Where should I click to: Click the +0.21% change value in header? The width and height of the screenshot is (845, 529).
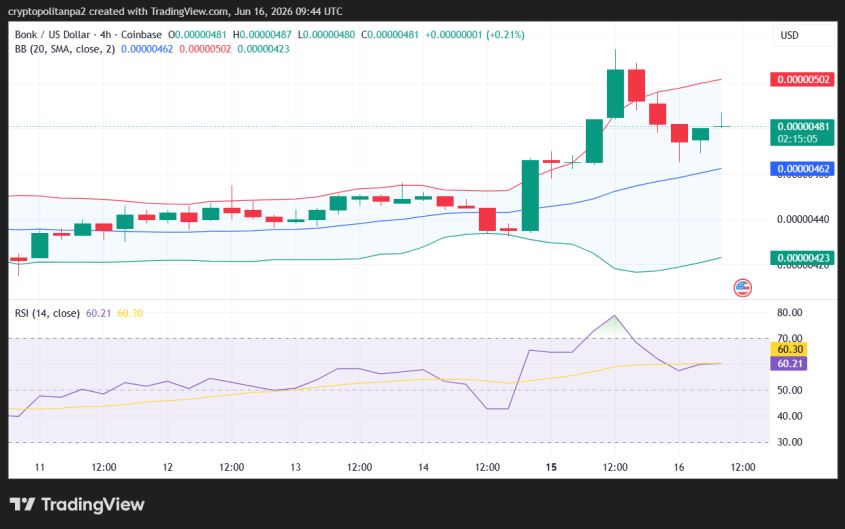(x=505, y=34)
